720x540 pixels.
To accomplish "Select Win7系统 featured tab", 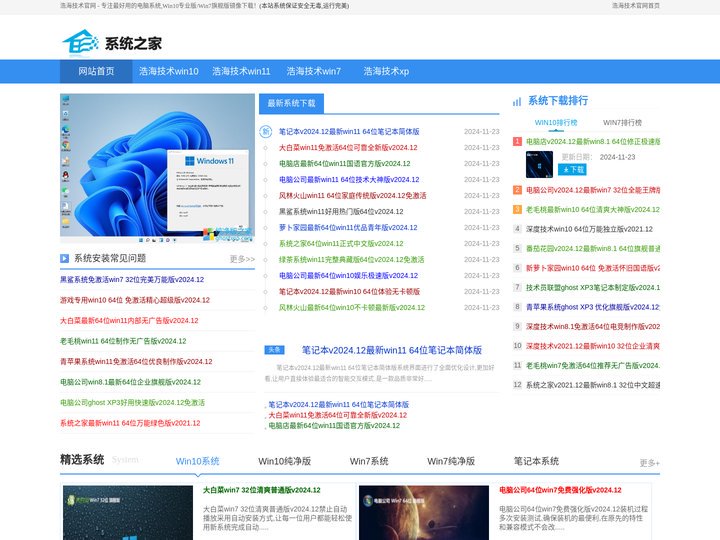I will (x=369, y=461).
